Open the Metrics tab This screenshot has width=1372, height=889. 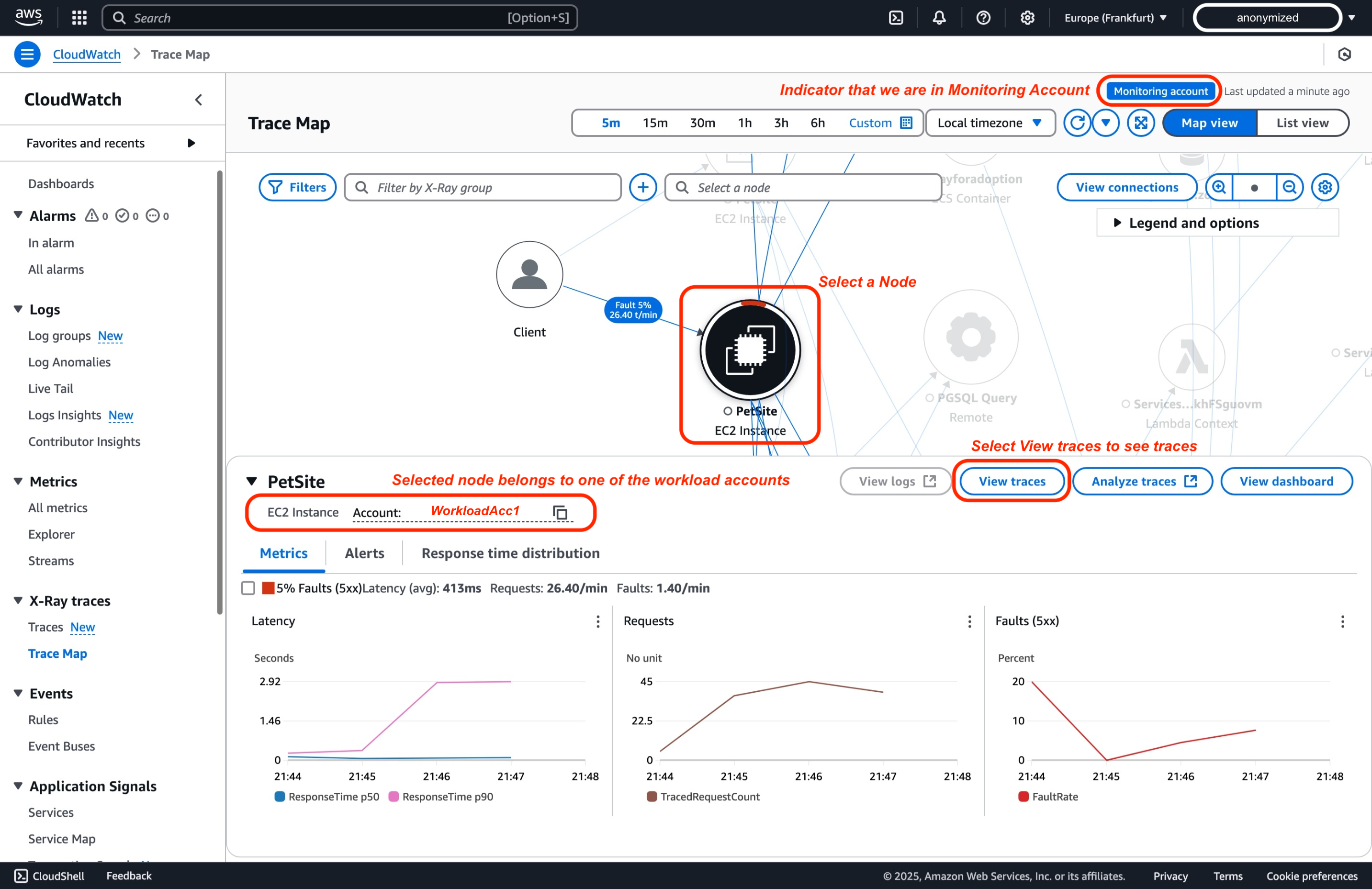[283, 553]
